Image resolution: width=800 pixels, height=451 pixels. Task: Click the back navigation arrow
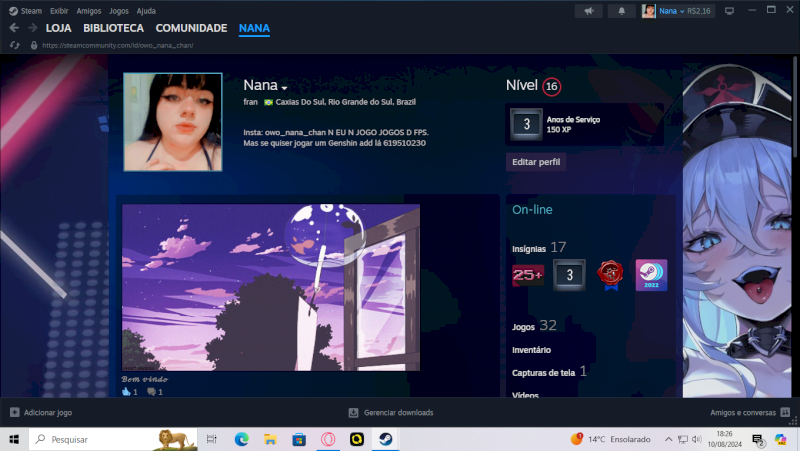(x=14, y=28)
